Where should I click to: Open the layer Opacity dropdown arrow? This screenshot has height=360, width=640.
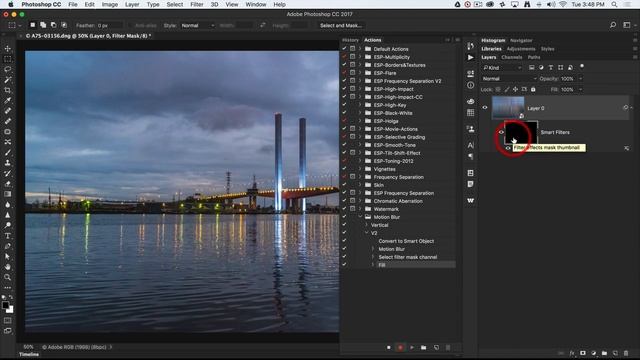pos(580,78)
